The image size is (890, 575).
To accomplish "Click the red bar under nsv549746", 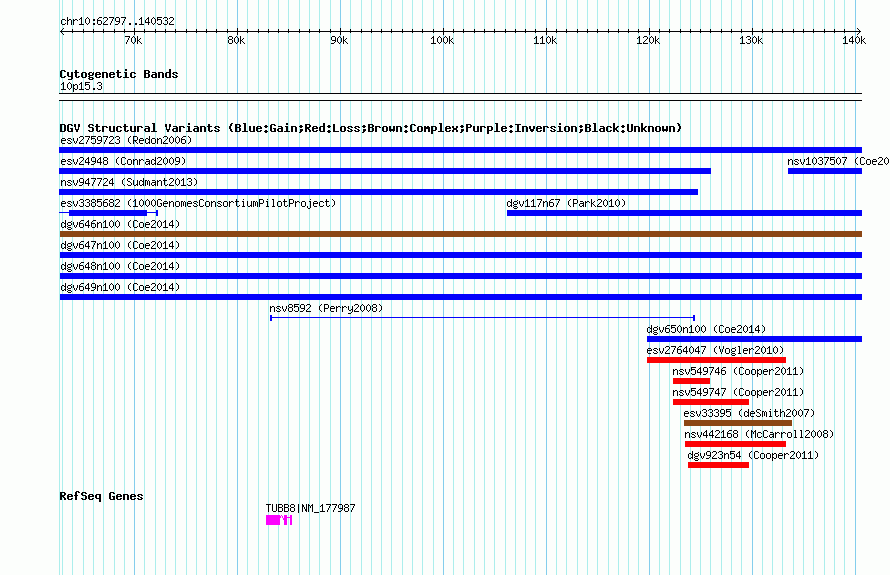I will click(691, 381).
